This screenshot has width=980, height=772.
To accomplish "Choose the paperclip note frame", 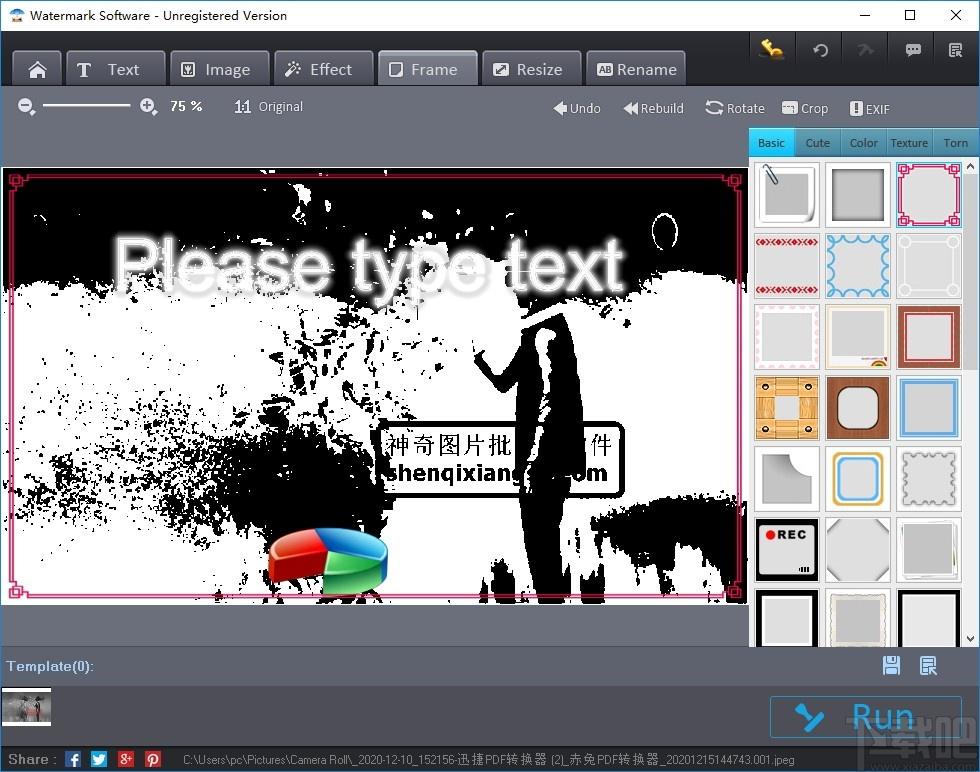I will [787, 194].
